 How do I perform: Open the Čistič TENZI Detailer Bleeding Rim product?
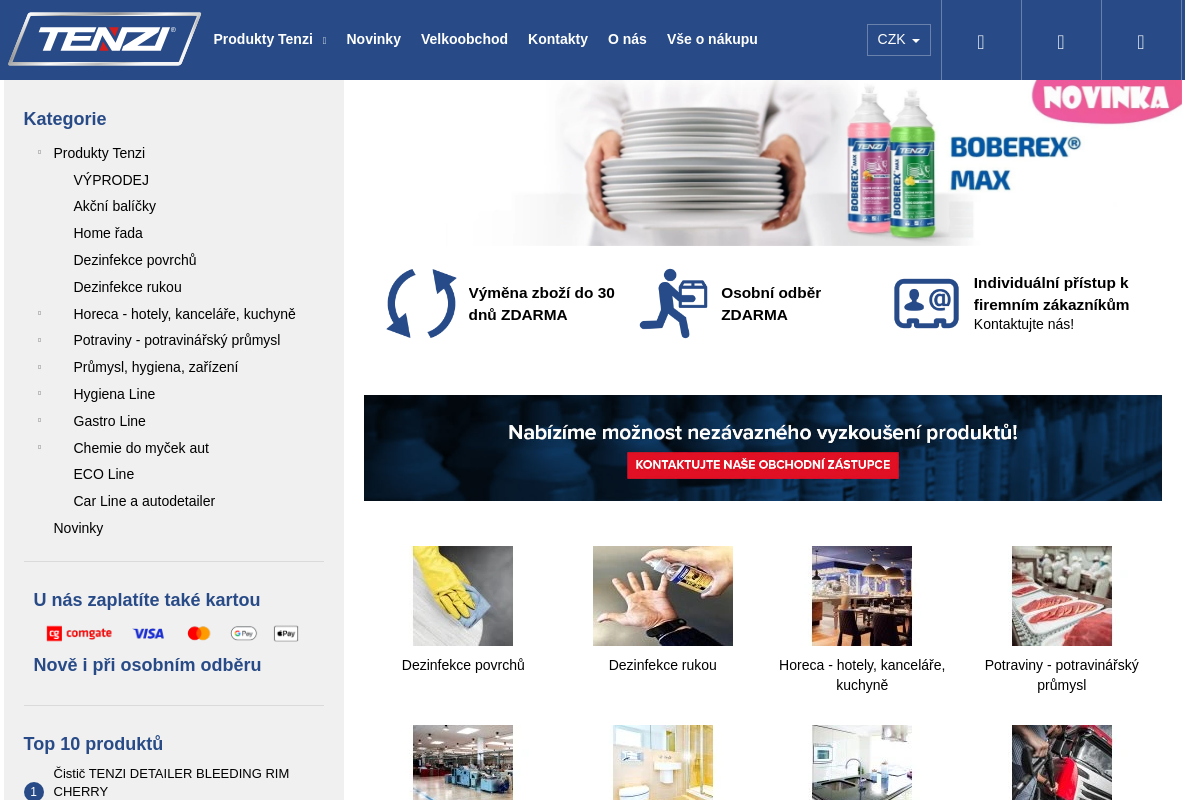(171, 782)
